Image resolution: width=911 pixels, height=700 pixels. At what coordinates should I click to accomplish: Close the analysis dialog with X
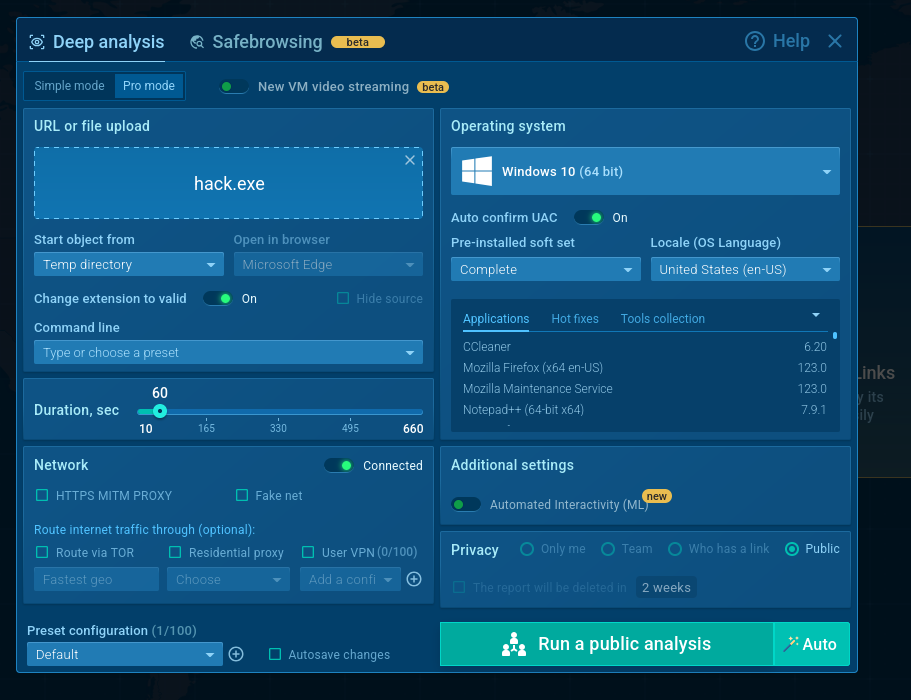tap(834, 41)
